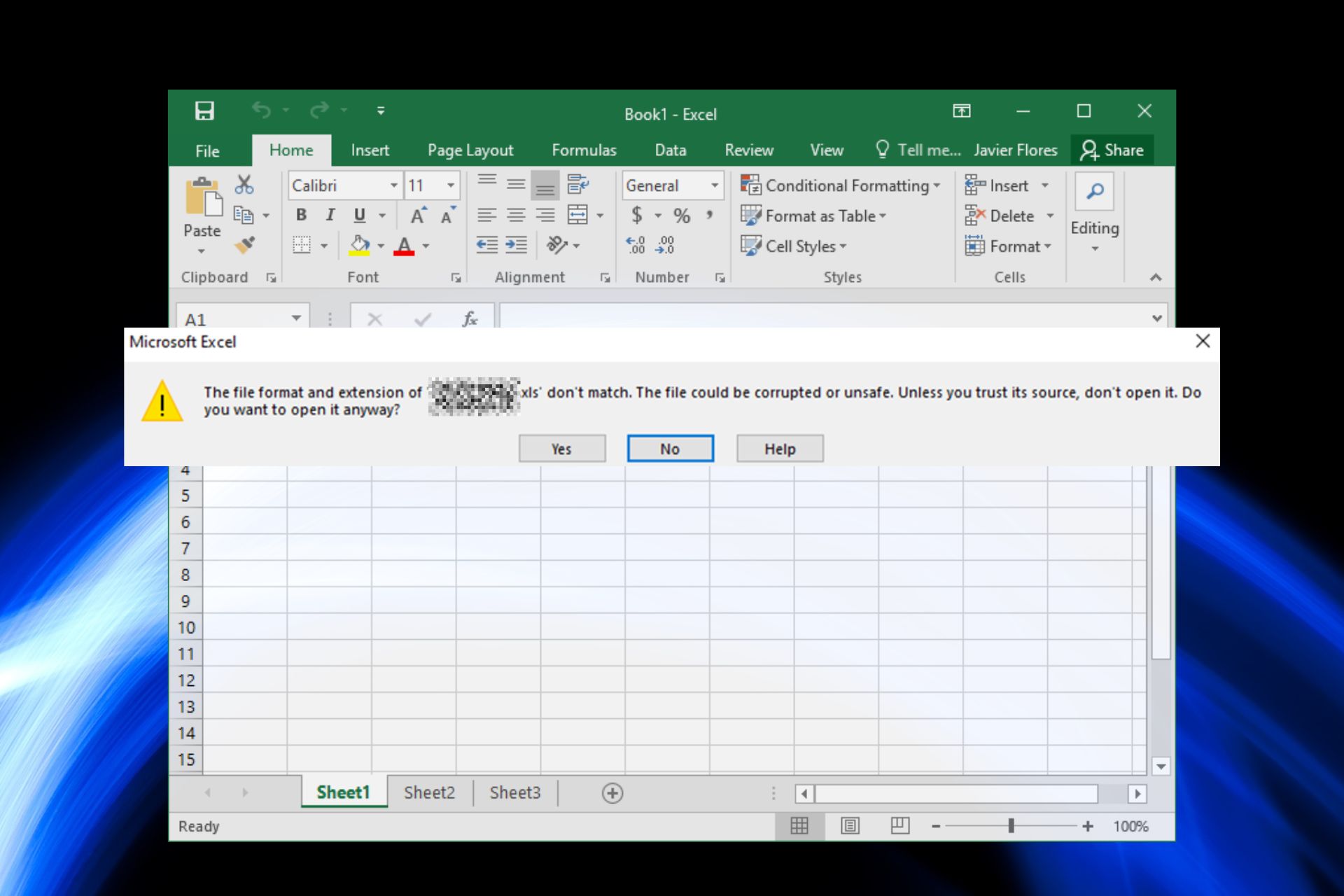This screenshot has height=896, width=1344.
Task: Click the Cut scissors icon
Action: point(244,185)
